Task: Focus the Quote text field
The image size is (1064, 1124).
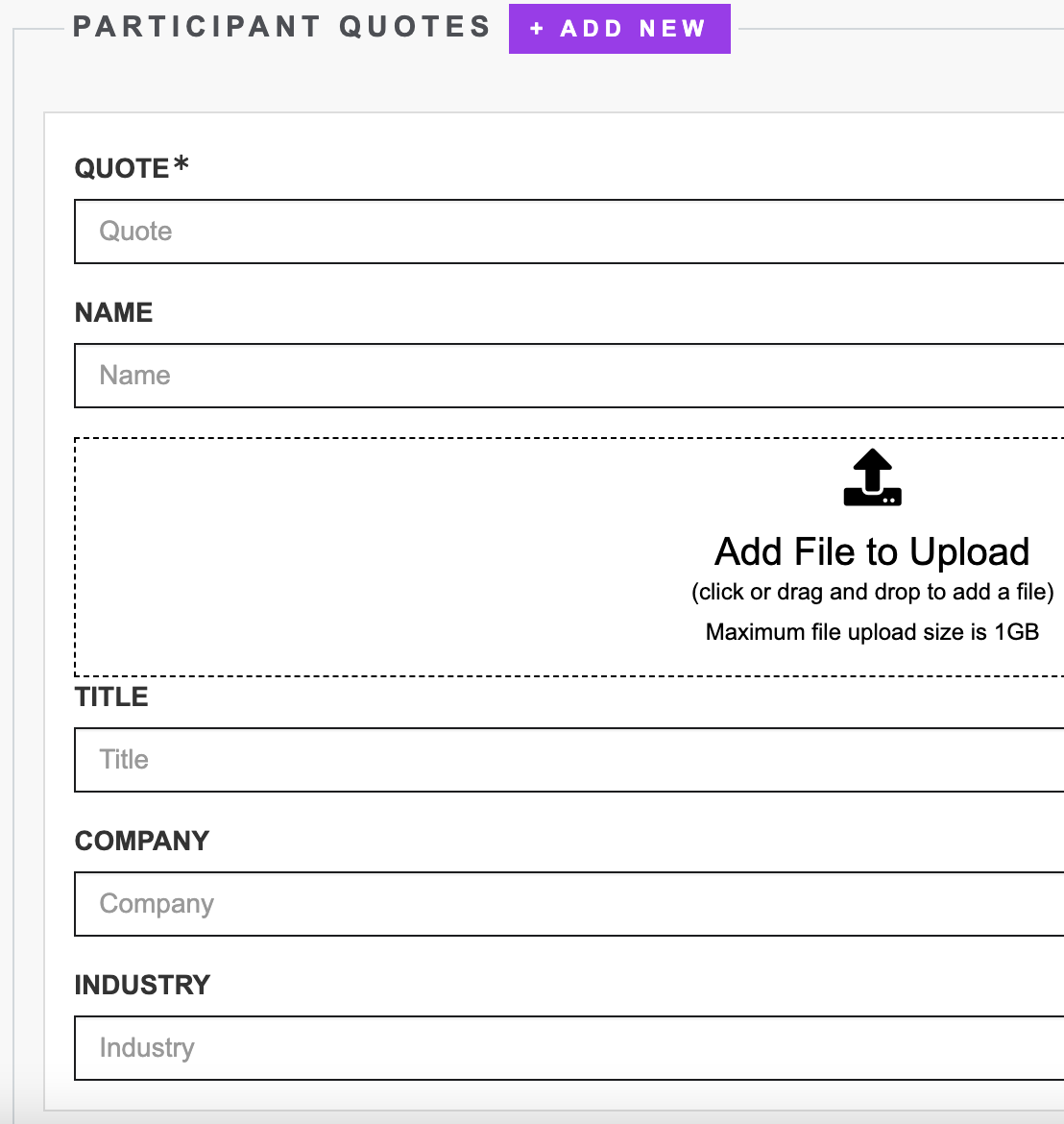Action: click(568, 232)
